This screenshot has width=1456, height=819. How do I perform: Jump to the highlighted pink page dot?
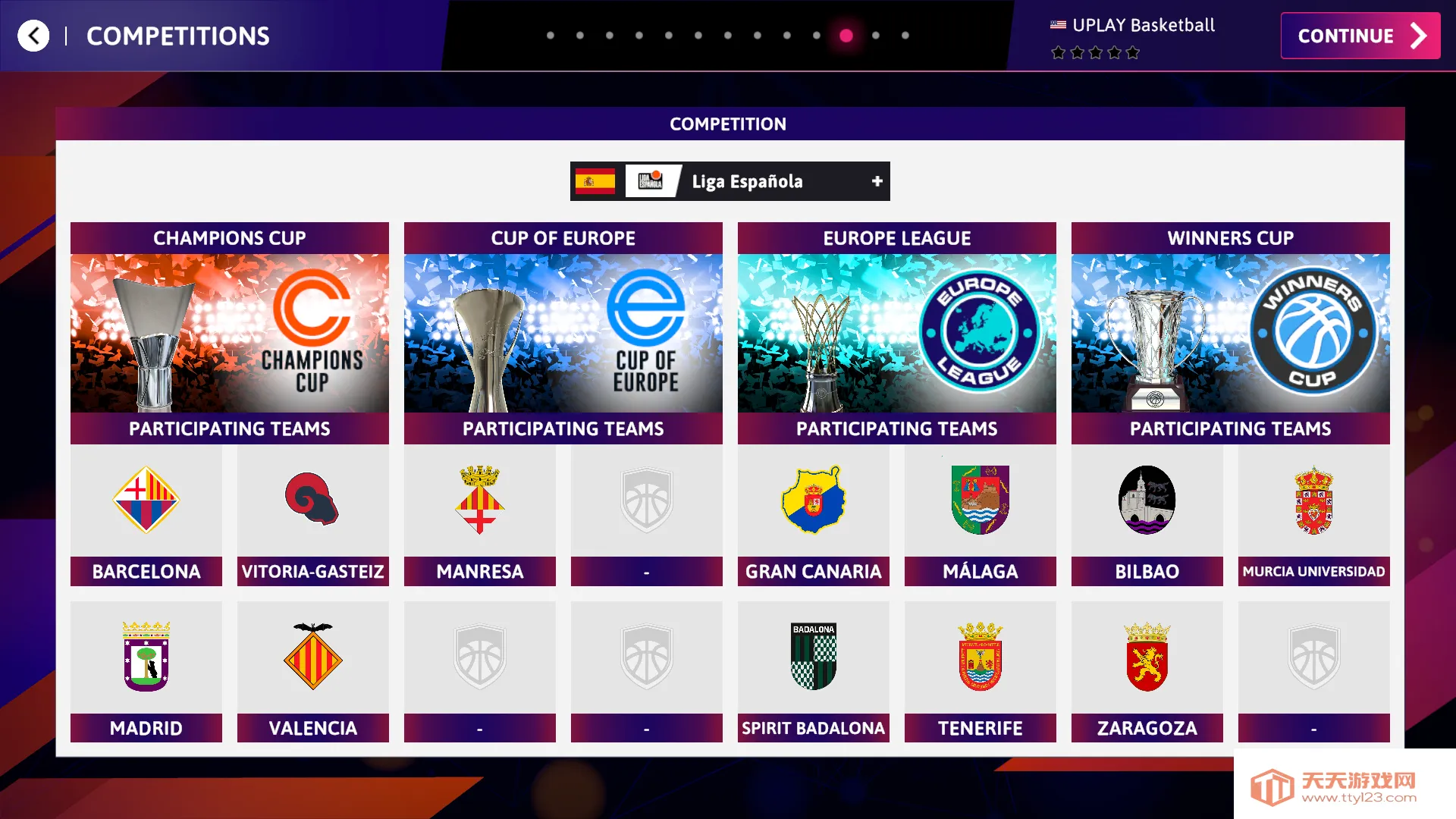846,36
